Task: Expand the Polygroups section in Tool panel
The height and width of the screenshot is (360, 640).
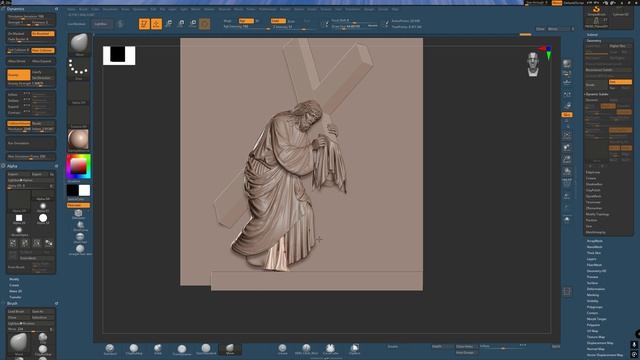Action: coord(594,307)
